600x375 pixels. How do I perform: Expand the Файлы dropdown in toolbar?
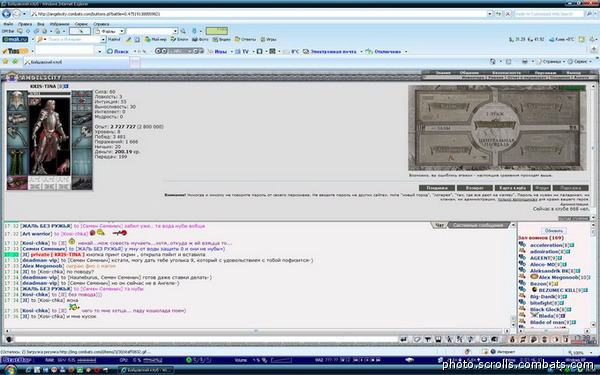click(x=122, y=31)
